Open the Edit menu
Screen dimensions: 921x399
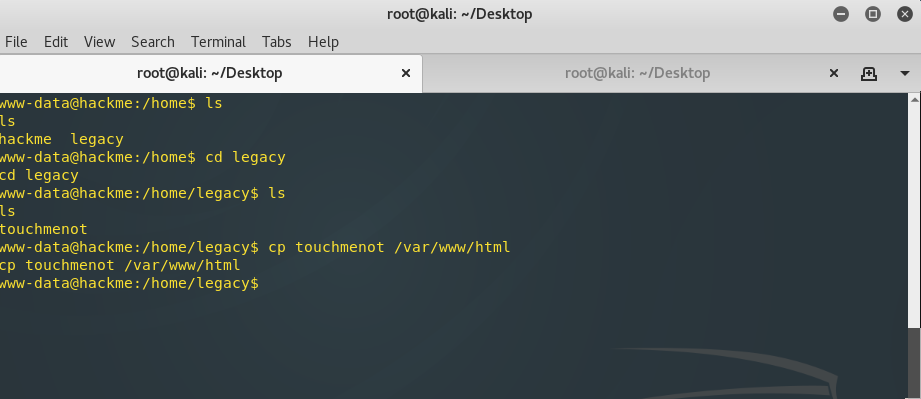click(x=56, y=42)
